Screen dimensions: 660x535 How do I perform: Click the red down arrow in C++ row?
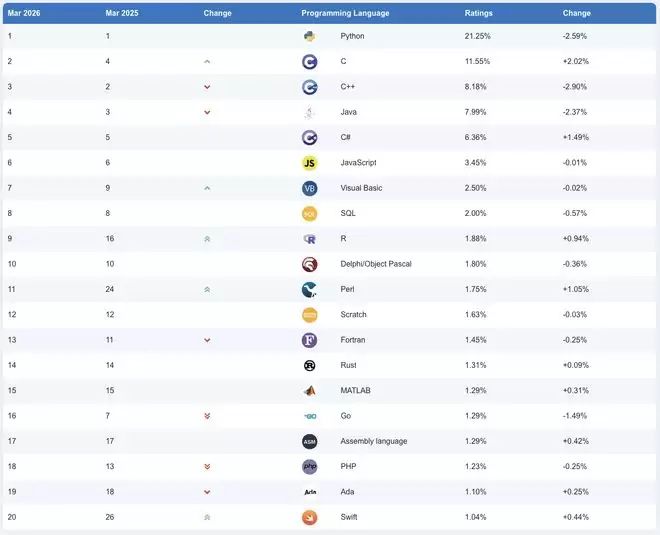207,87
